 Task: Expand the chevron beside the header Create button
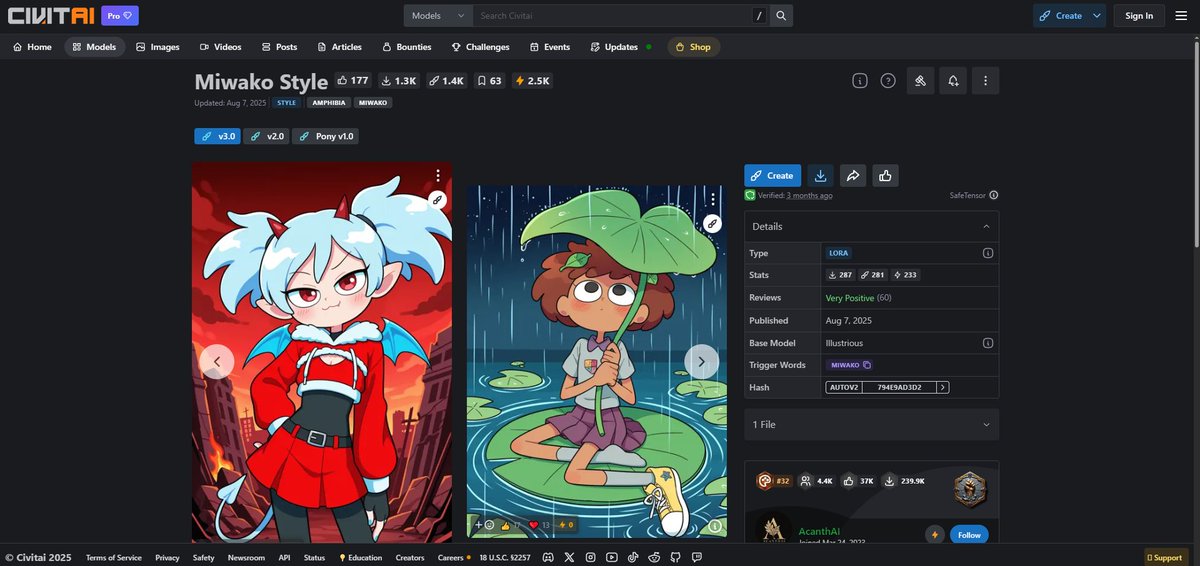[1097, 15]
